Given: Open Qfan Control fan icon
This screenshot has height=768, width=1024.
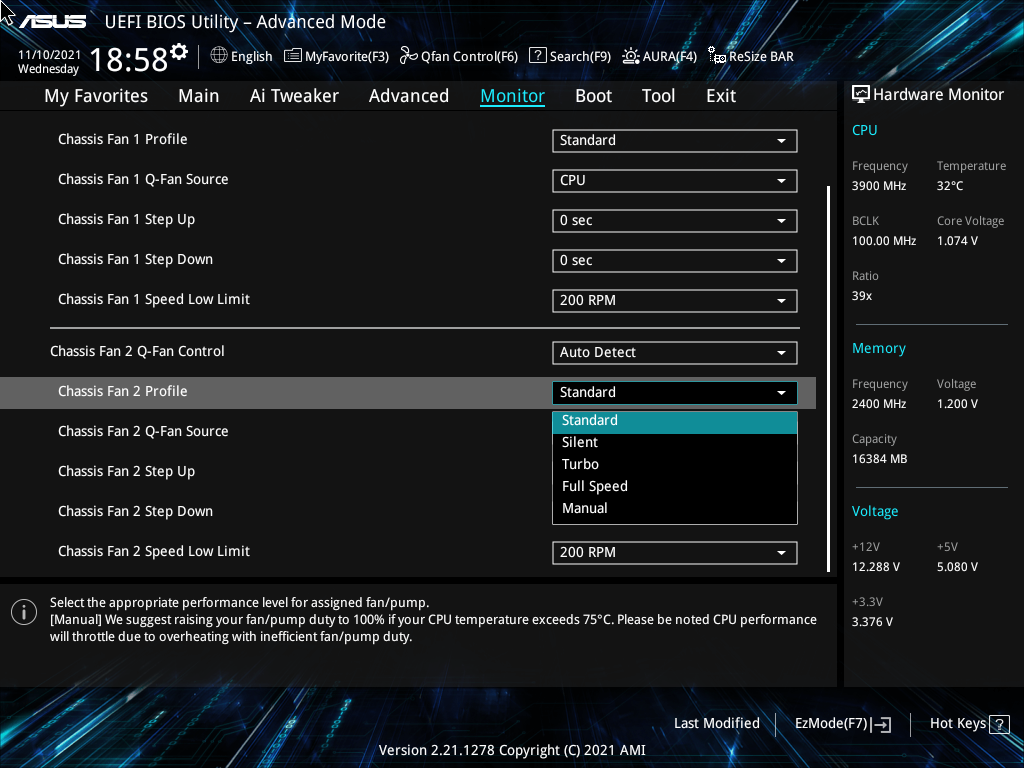Looking at the screenshot, I should 409,56.
